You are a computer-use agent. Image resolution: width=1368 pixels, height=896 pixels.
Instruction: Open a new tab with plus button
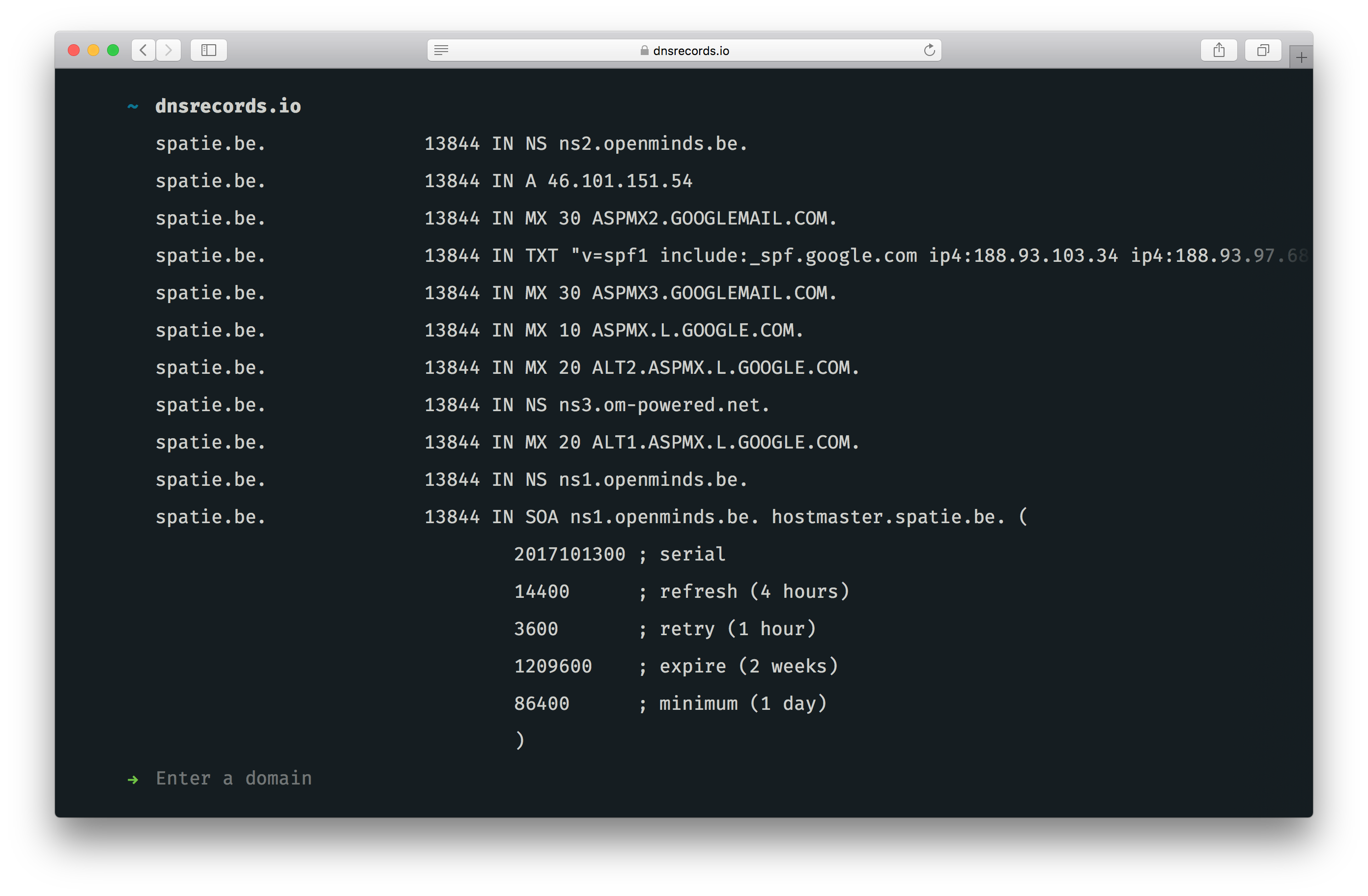click(1301, 57)
